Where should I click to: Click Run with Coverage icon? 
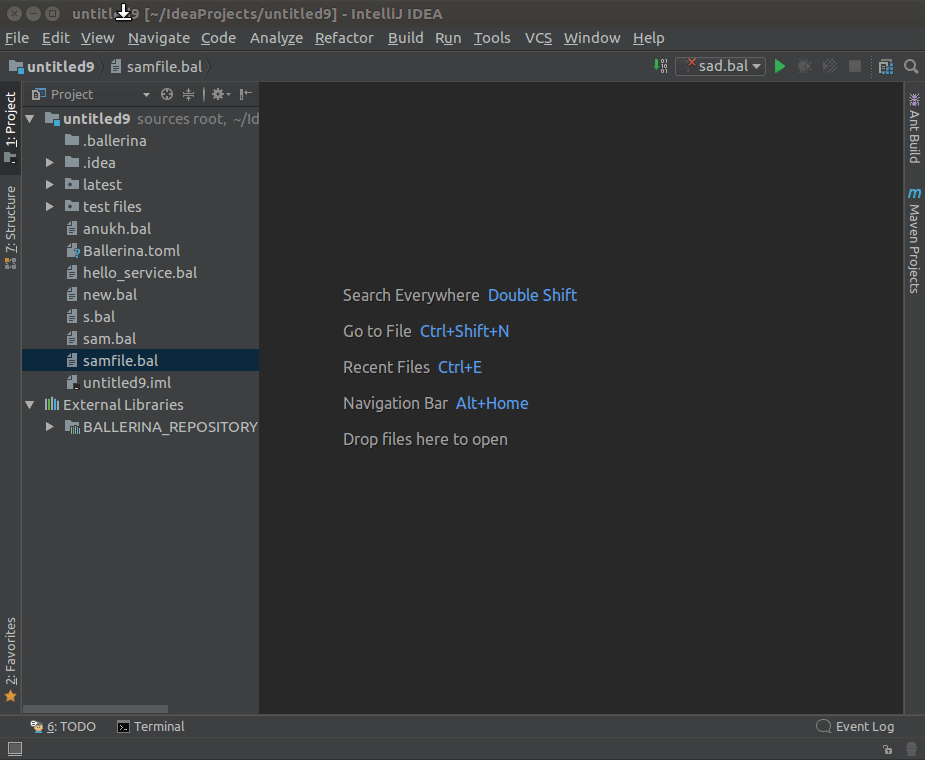pyautogui.click(x=830, y=66)
